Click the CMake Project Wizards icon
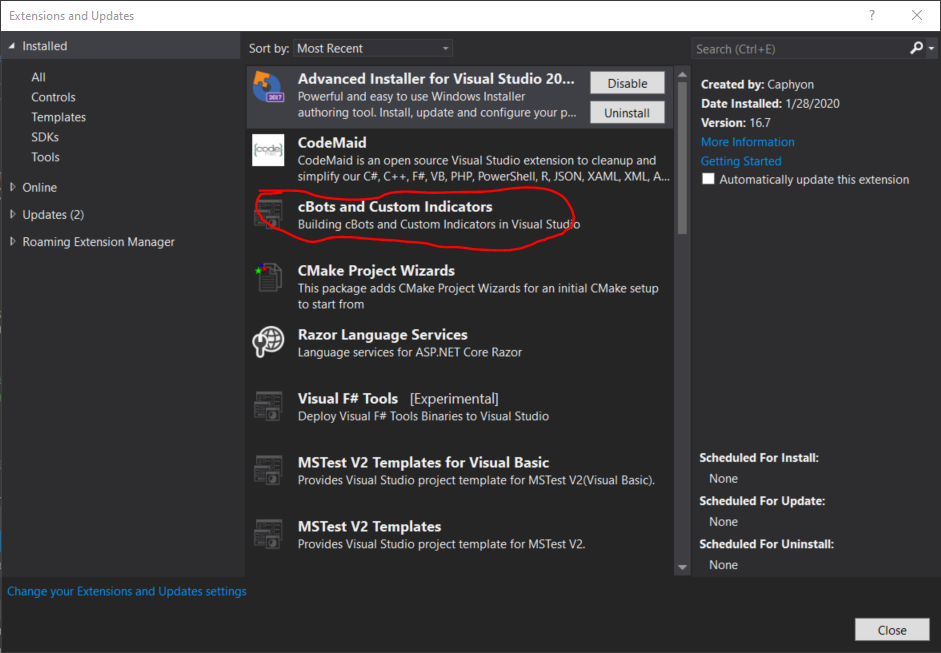This screenshot has height=653, width=941. coord(268,278)
